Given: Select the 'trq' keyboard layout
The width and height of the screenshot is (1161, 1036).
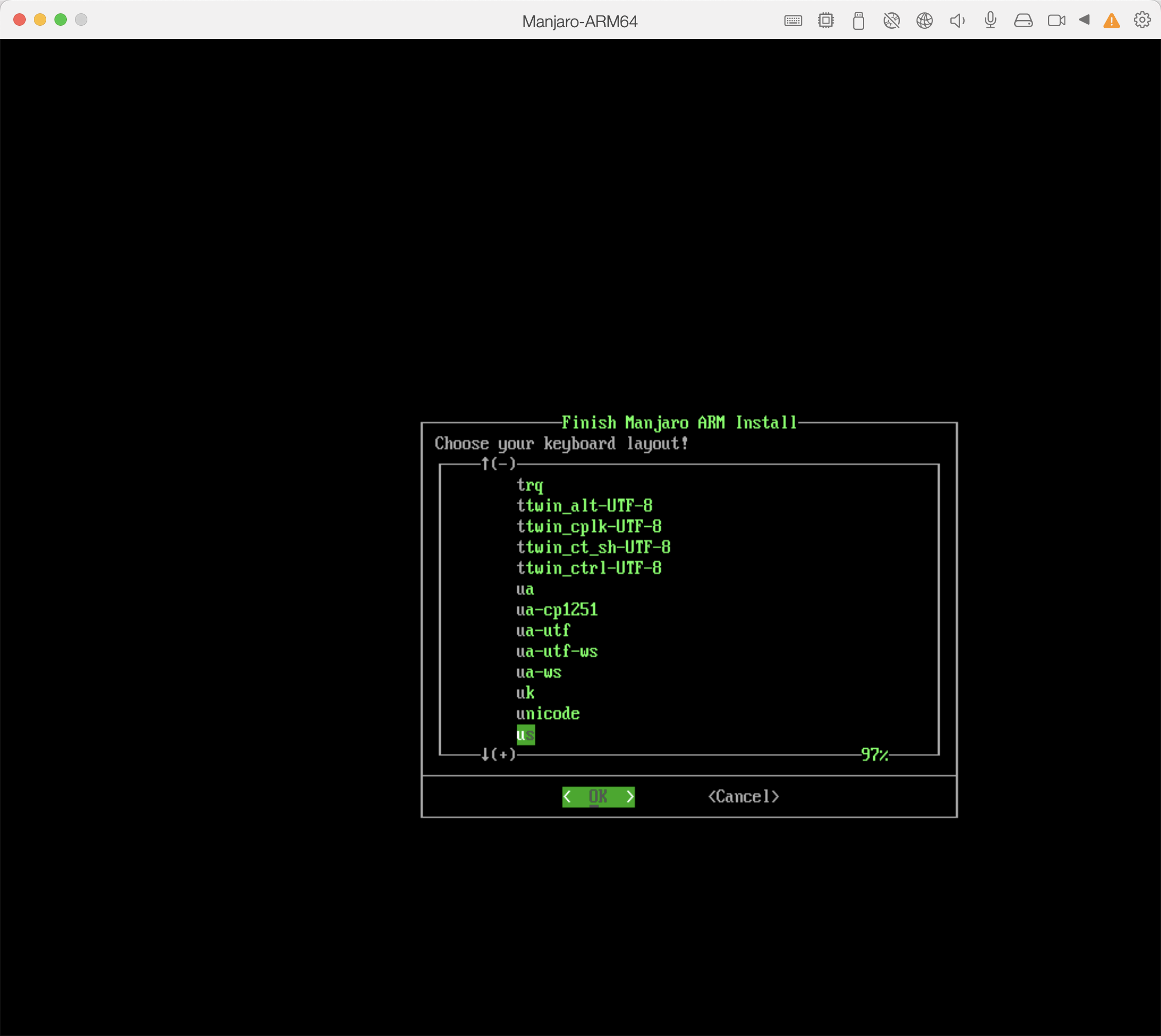Looking at the screenshot, I should coord(530,485).
